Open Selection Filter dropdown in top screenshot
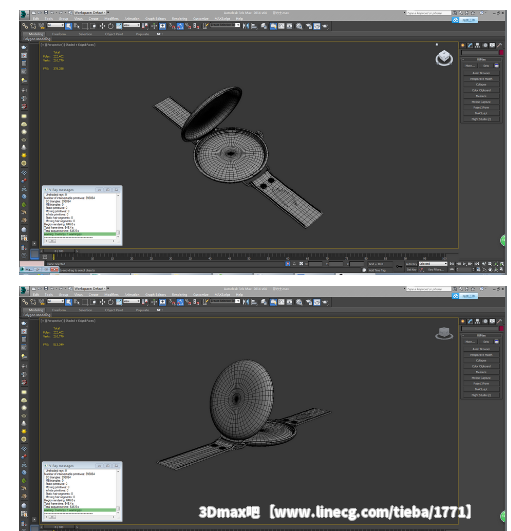Viewport: 511px width, 531px height. click(56, 25)
